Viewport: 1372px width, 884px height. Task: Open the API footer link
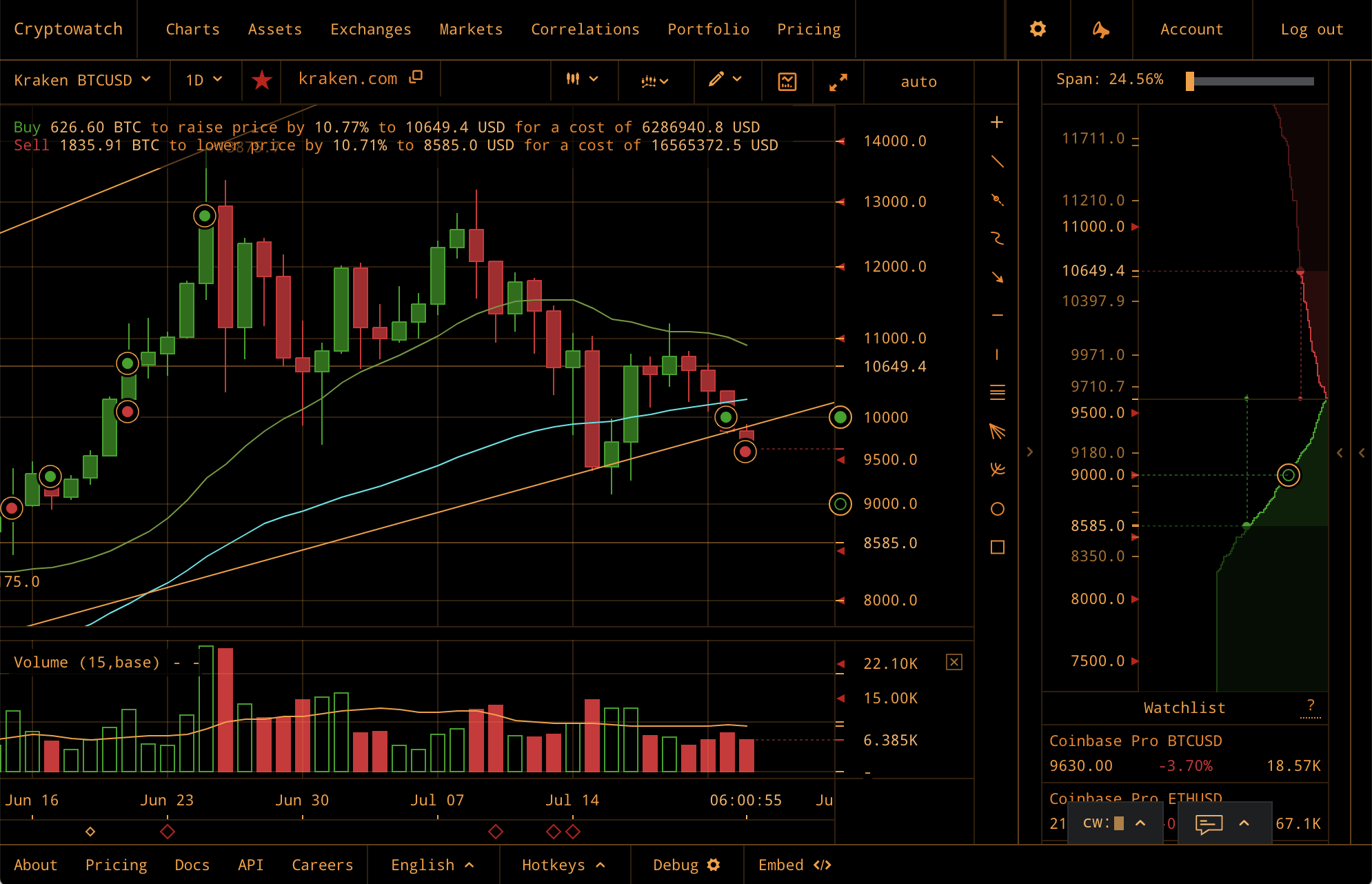[250, 865]
